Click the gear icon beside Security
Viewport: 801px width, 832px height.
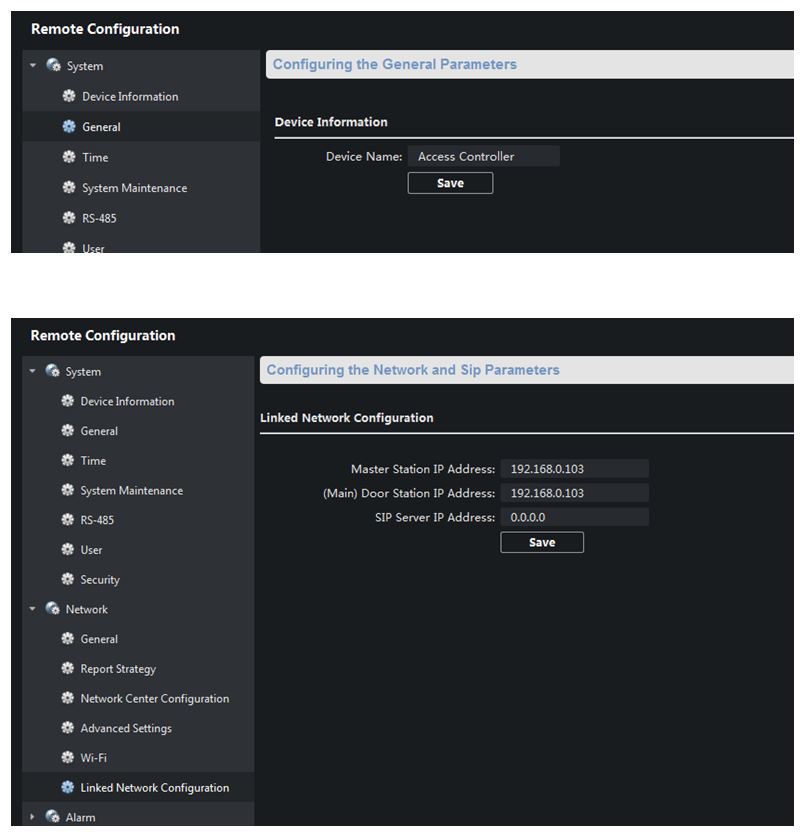[68, 579]
